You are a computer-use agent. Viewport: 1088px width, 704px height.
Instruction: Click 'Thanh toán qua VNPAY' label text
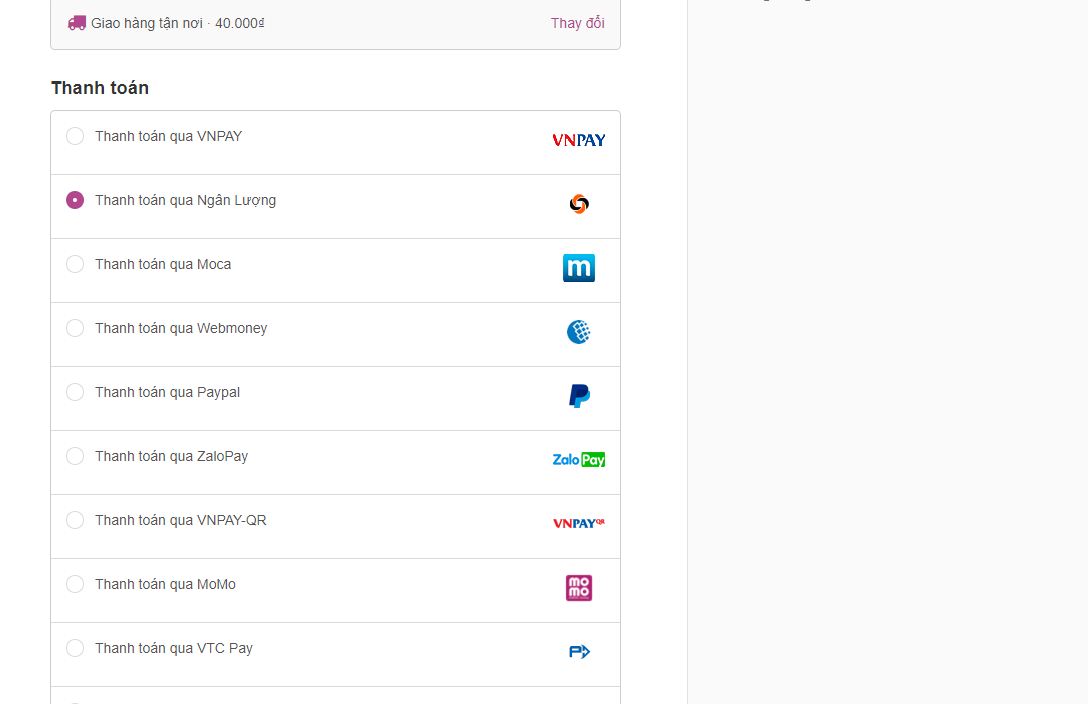pos(169,136)
